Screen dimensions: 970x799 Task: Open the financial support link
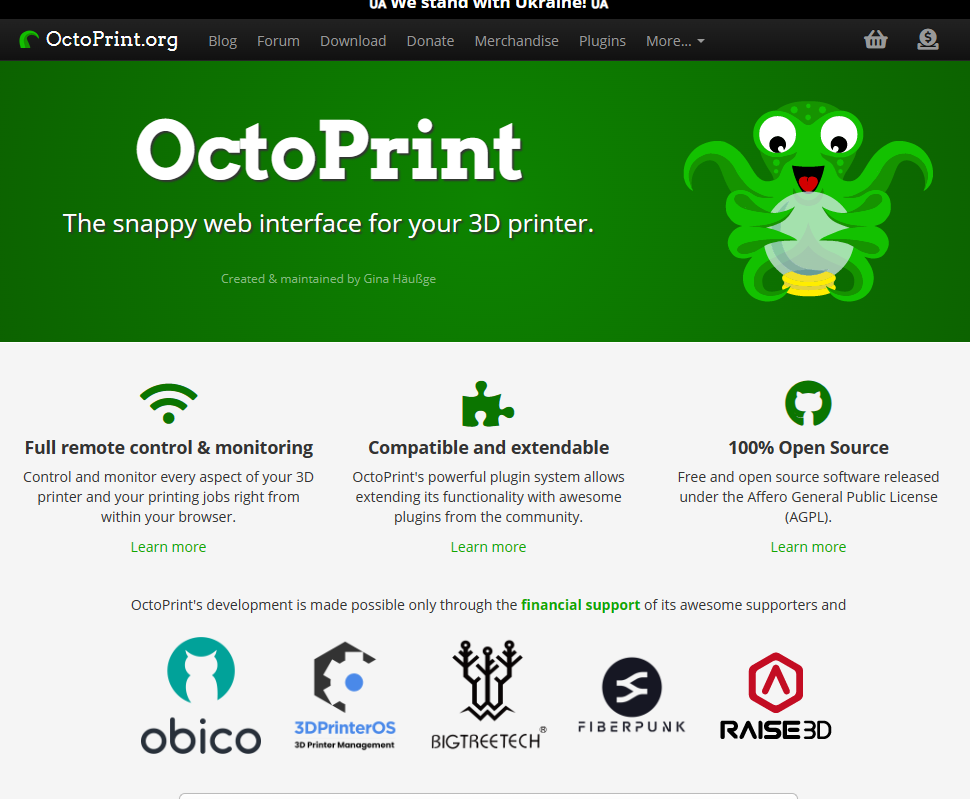coord(580,605)
